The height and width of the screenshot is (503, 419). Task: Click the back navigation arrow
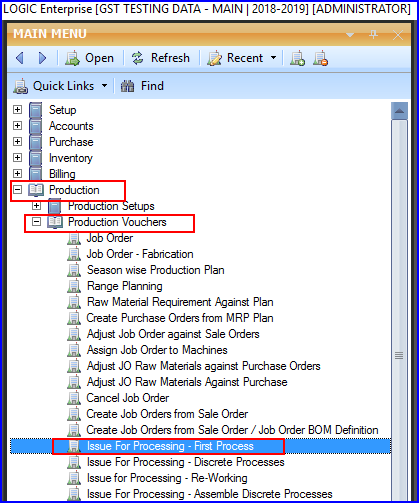(x=20, y=58)
